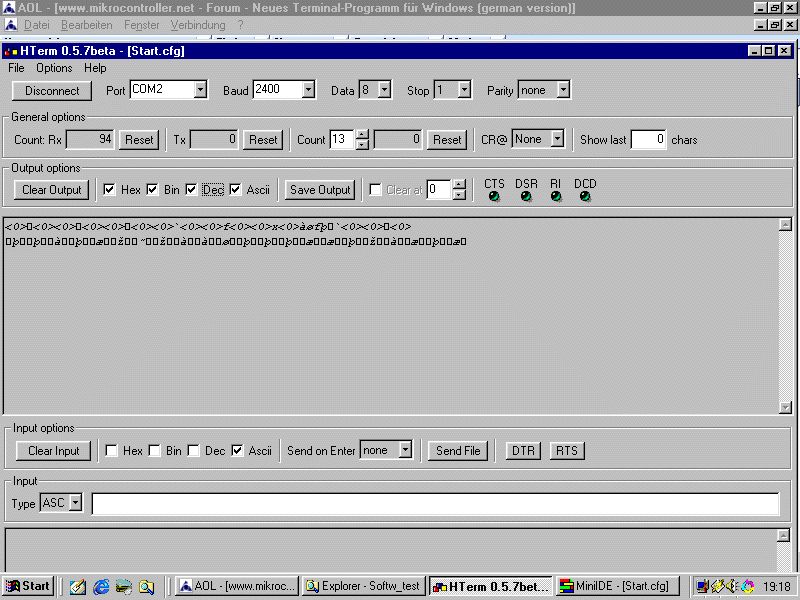Click the ASCII input text field
Viewport: 800px width, 600px height.
click(436, 504)
